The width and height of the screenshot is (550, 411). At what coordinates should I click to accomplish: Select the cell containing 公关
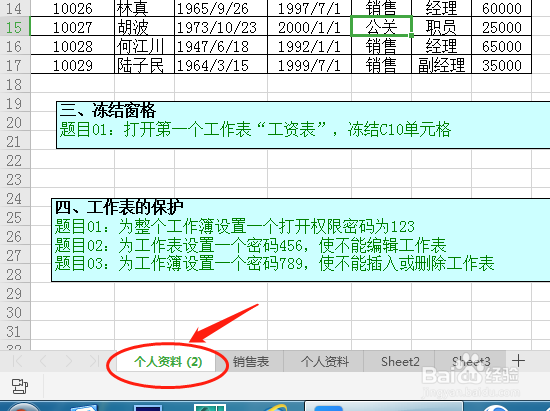pyautogui.click(x=381, y=27)
